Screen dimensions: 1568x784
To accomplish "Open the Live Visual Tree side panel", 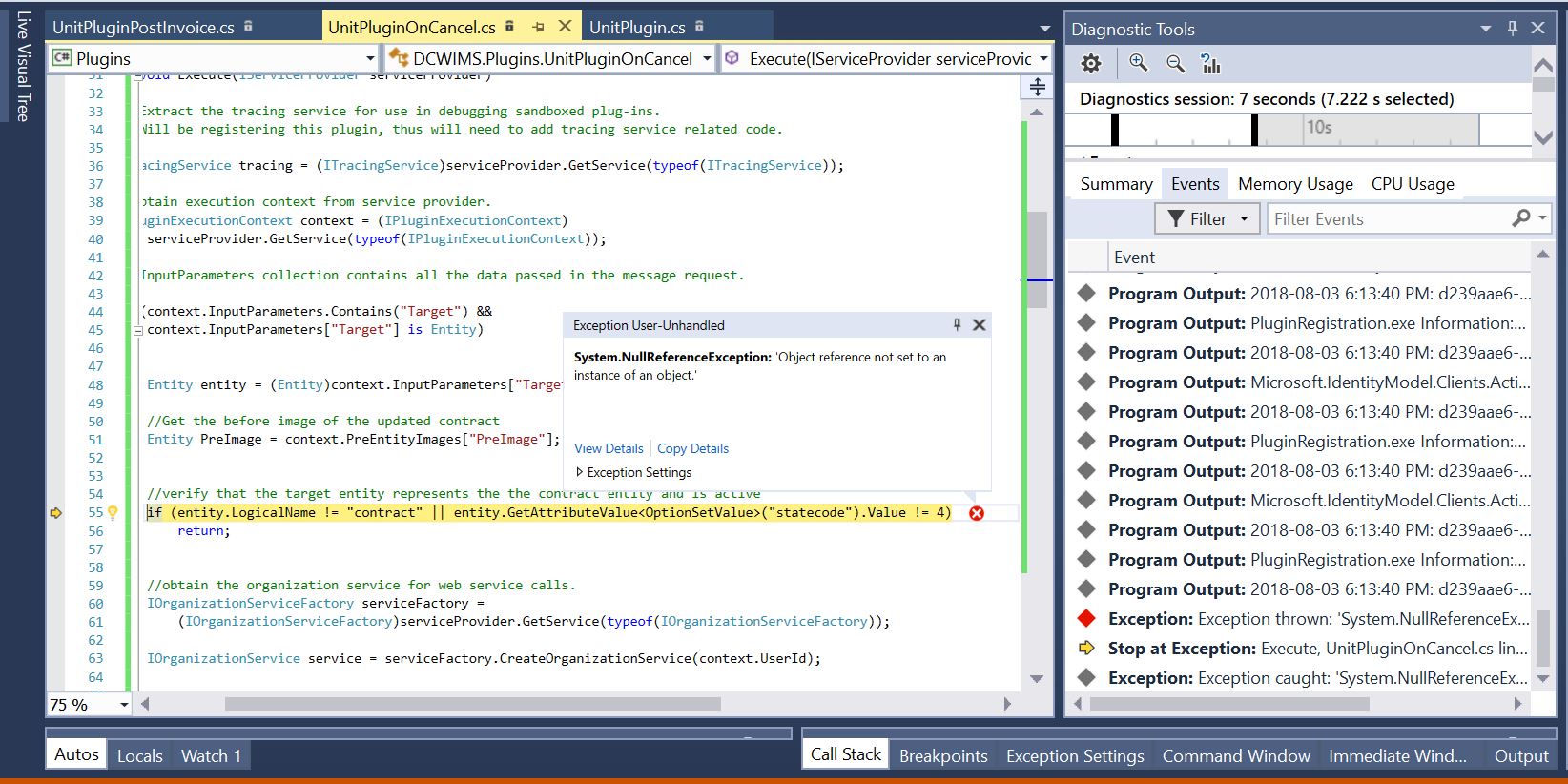I will [x=23, y=67].
